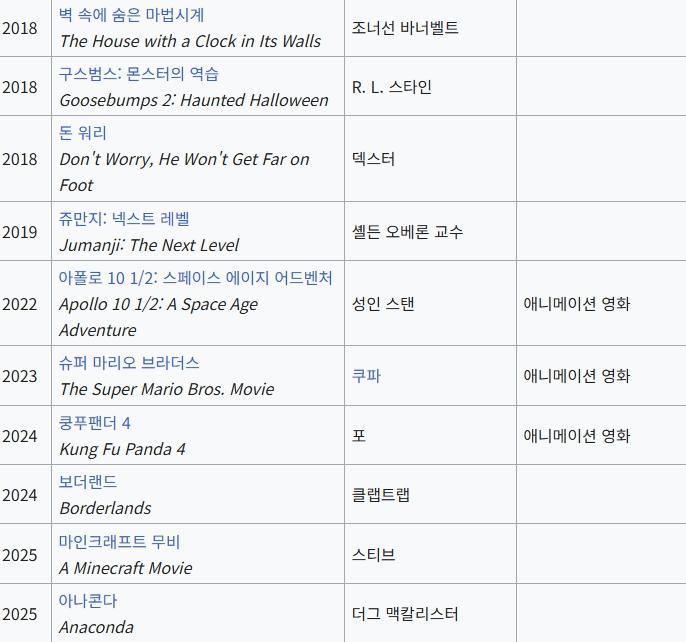This screenshot has width=686, height=642.
Task: Click the role text 조너선 바너벨트
Action: point(405,28)
